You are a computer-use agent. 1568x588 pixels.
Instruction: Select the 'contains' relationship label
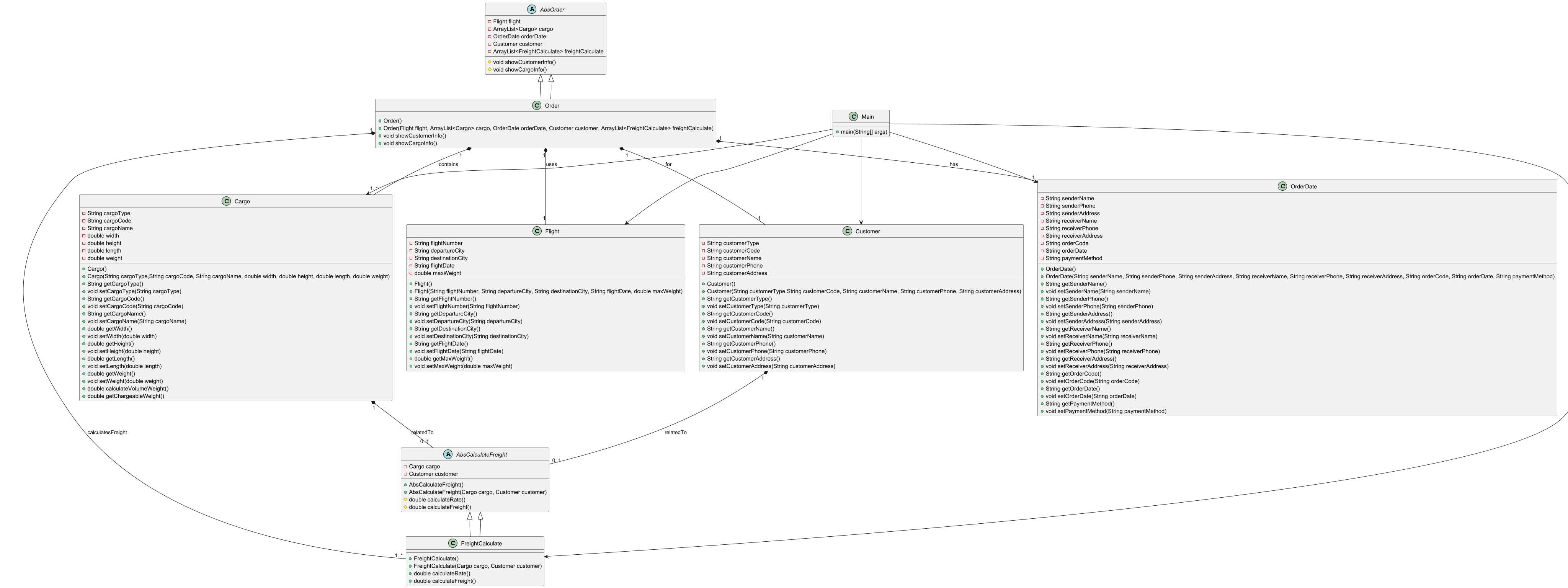(x=448, y=164)
